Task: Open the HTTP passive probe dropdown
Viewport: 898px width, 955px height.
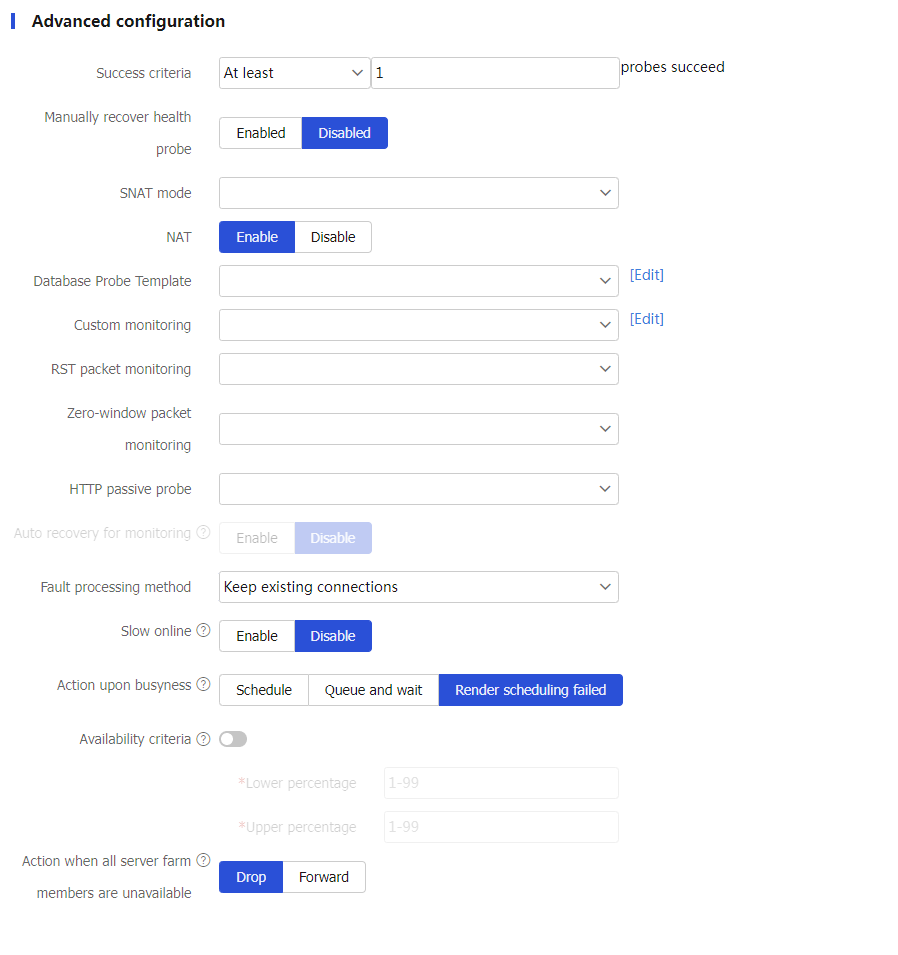Action: (418, 489)
